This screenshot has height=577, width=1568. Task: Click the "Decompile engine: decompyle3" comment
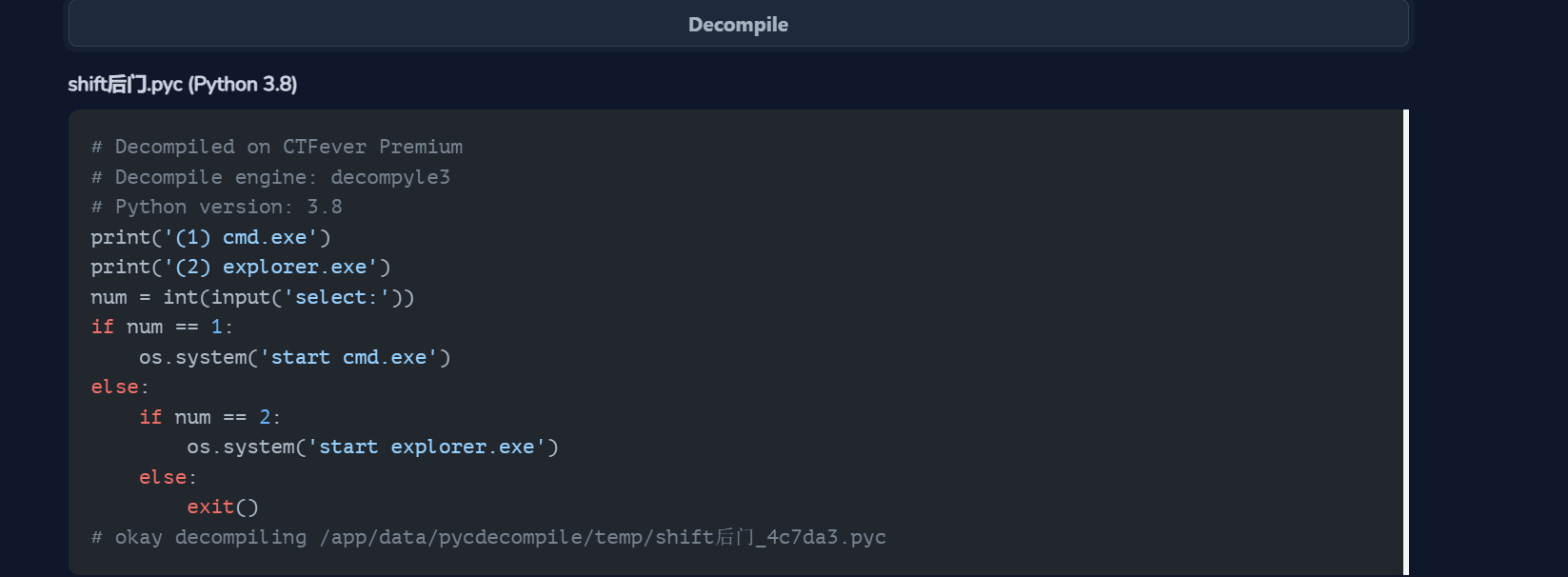(270, 177)
